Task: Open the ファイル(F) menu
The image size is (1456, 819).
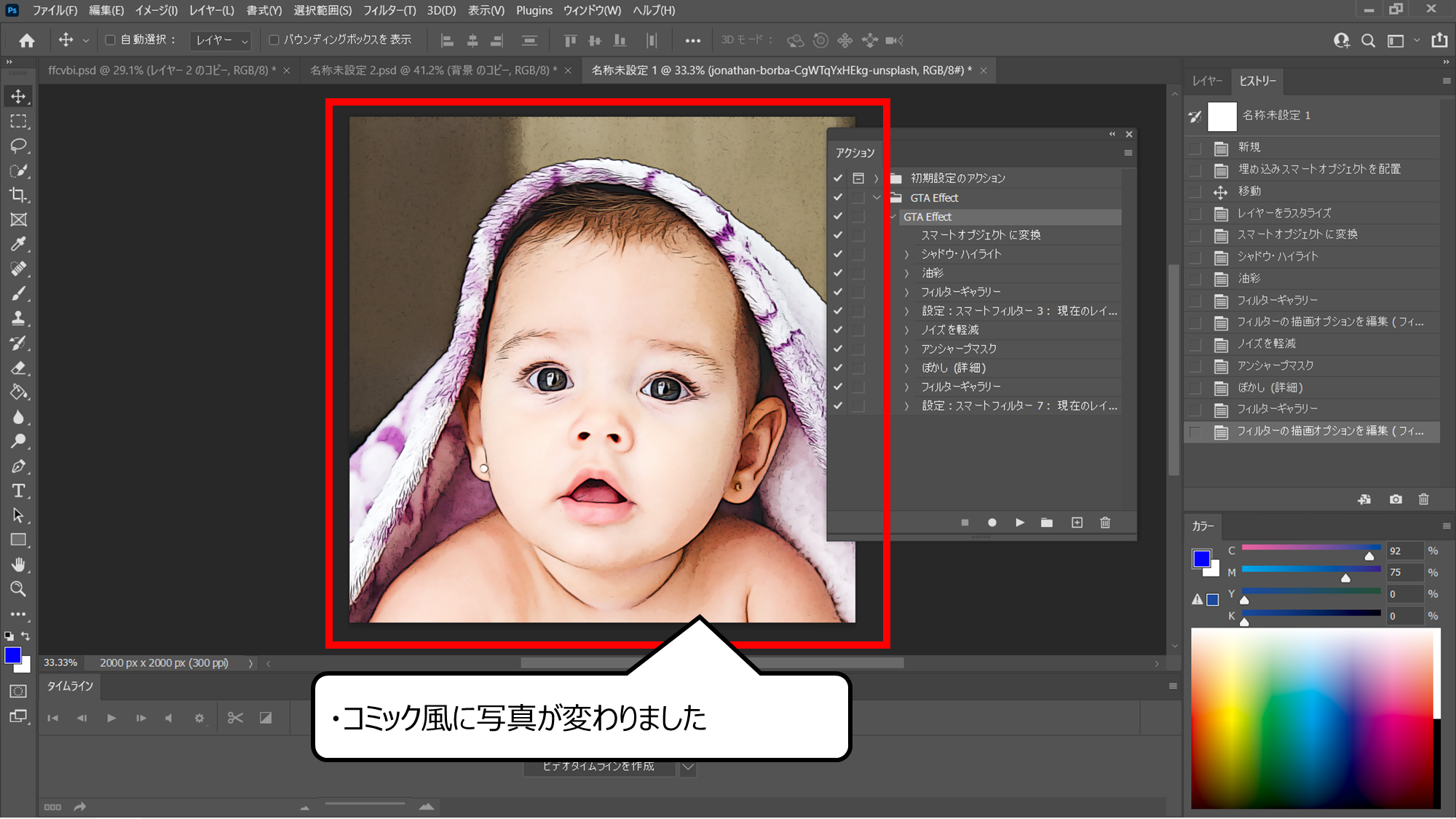Action: (x=55, y=10)
